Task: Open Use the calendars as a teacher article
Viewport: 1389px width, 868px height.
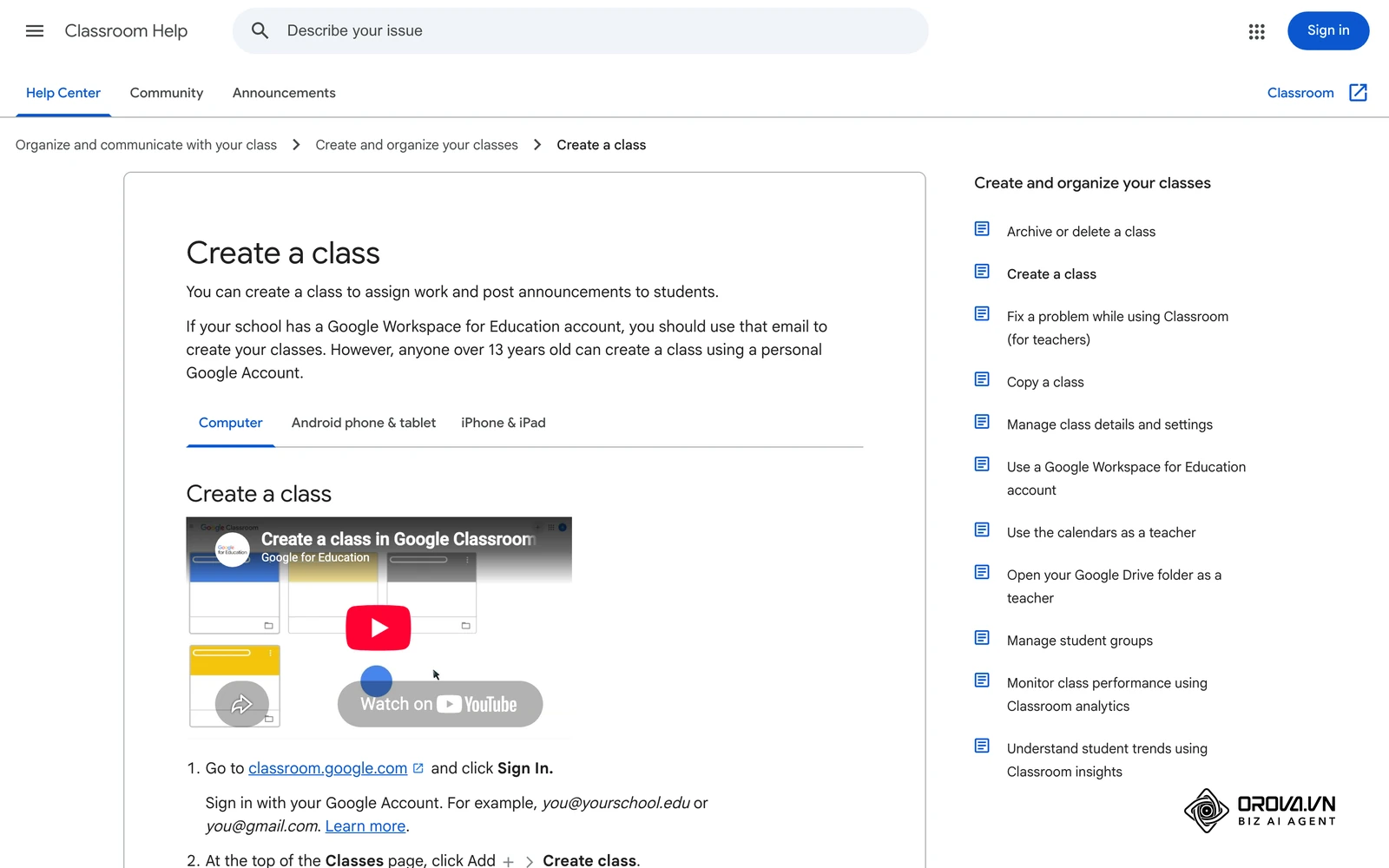Action: [1101, 532]
